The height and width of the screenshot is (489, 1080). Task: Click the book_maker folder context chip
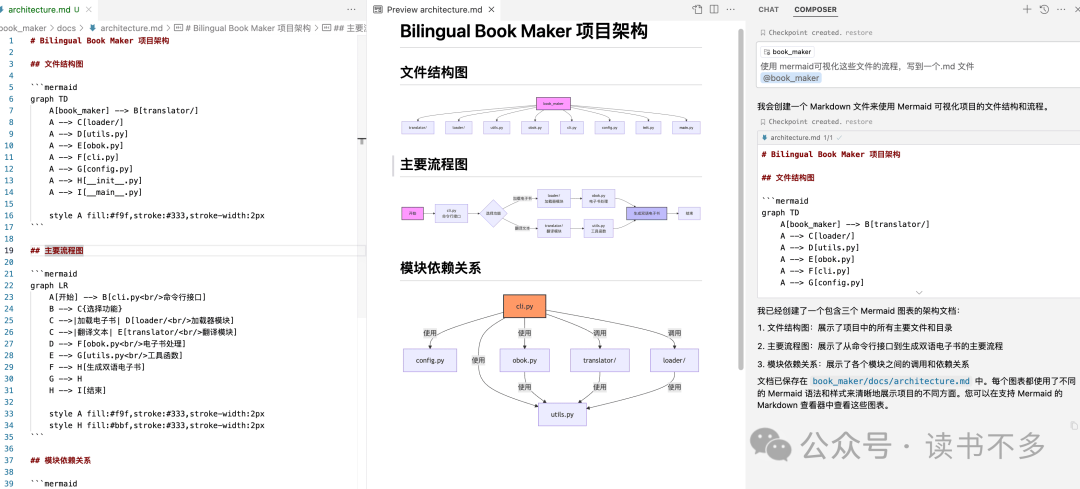tap(787, 52)
